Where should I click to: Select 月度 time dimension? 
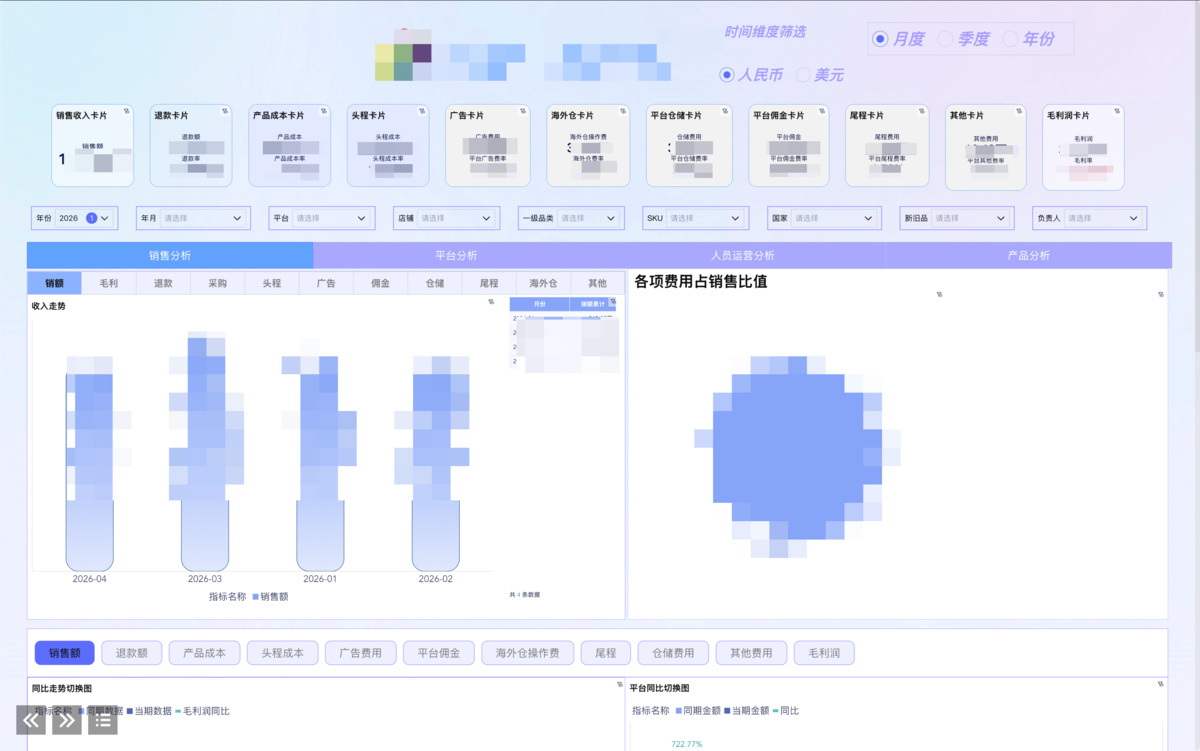pos(898,39)
